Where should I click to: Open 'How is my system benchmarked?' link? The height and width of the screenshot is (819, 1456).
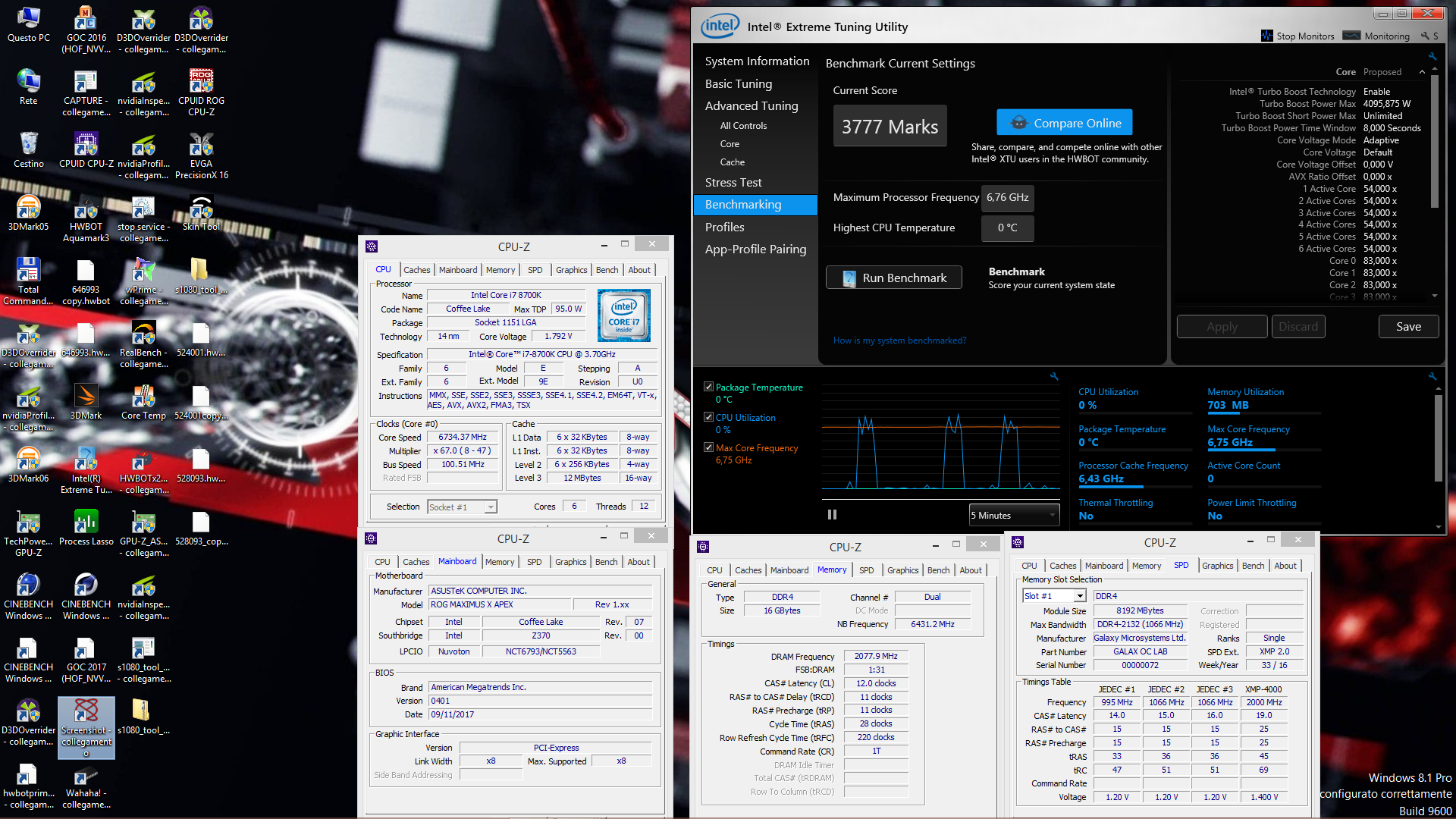tap(899, 340)
